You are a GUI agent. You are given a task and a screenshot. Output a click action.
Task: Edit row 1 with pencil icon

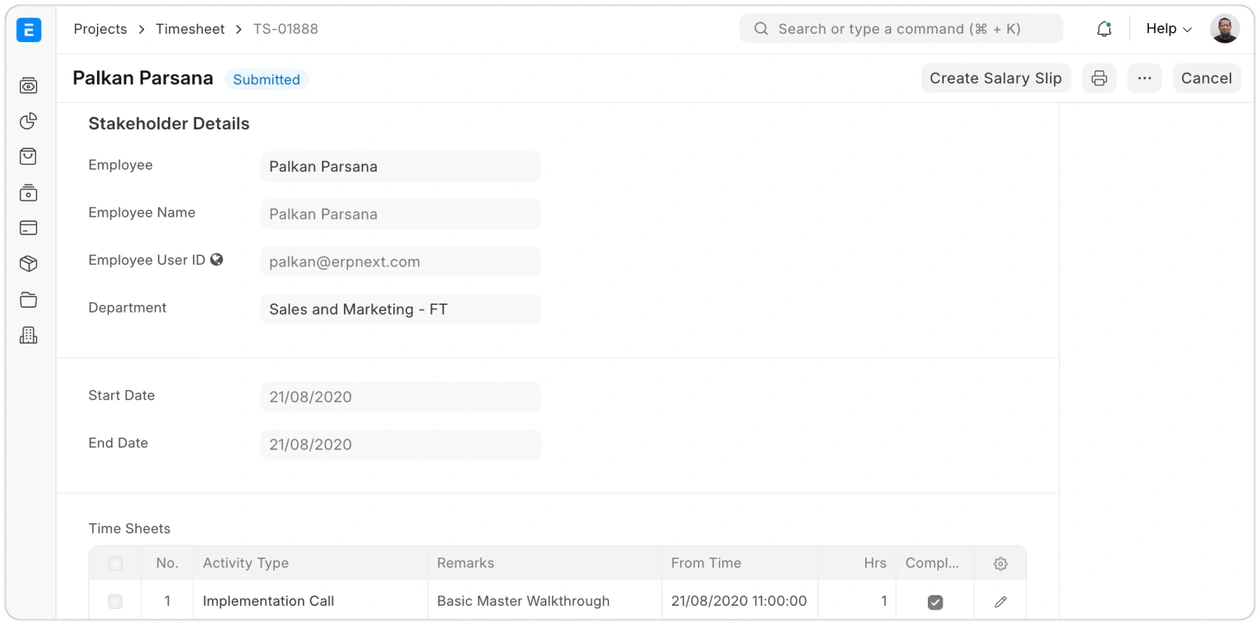pyautogui.click(x=1000, y=602)
